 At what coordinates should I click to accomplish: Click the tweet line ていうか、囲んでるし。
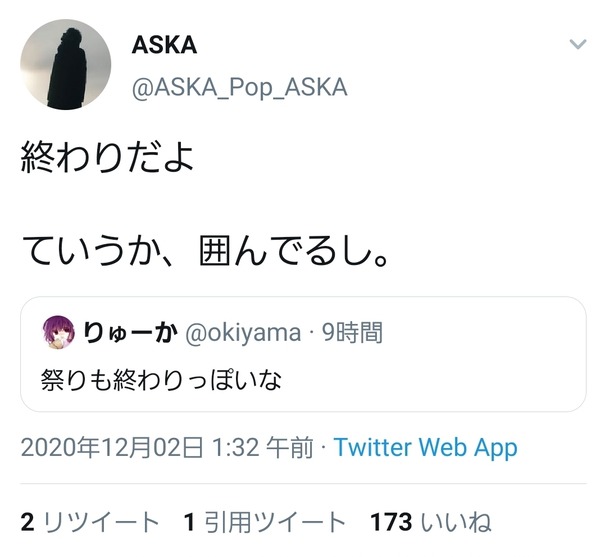click(x=205, y=251)
